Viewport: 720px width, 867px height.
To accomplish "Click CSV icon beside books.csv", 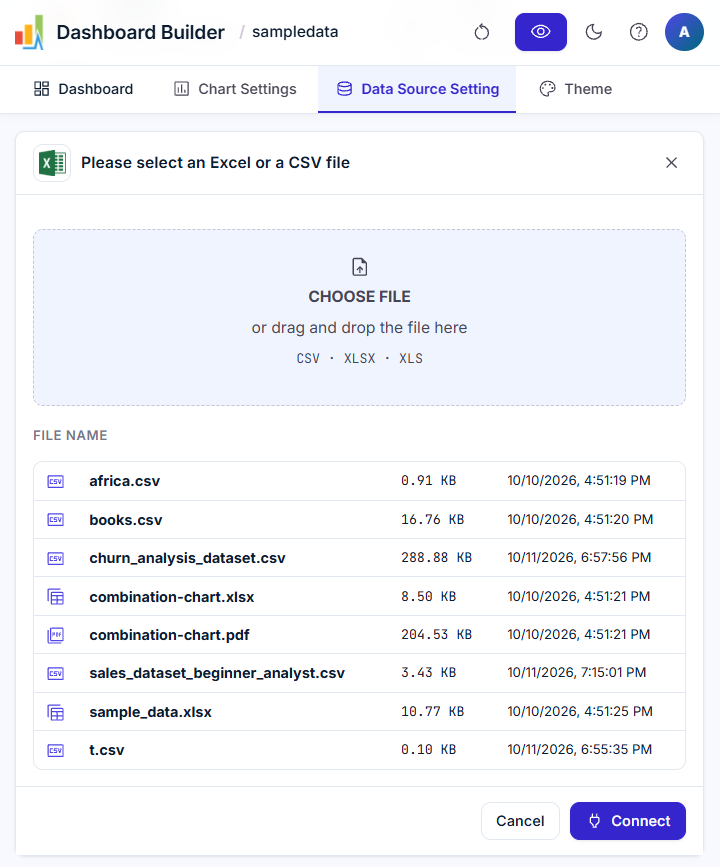I will 55,520.
